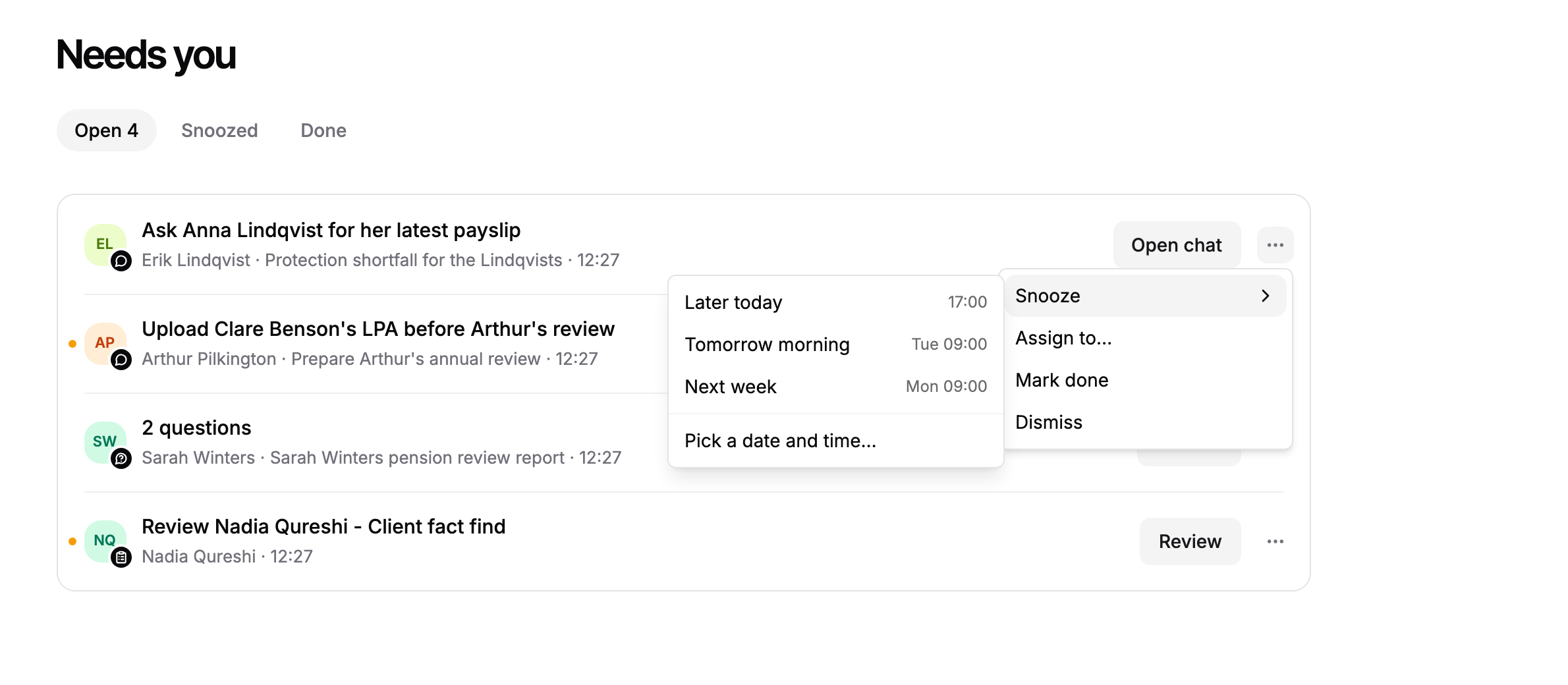1568x685 pixels.
Task: Expand the Snooze submenu chevron
Action: click(1265, 296)
